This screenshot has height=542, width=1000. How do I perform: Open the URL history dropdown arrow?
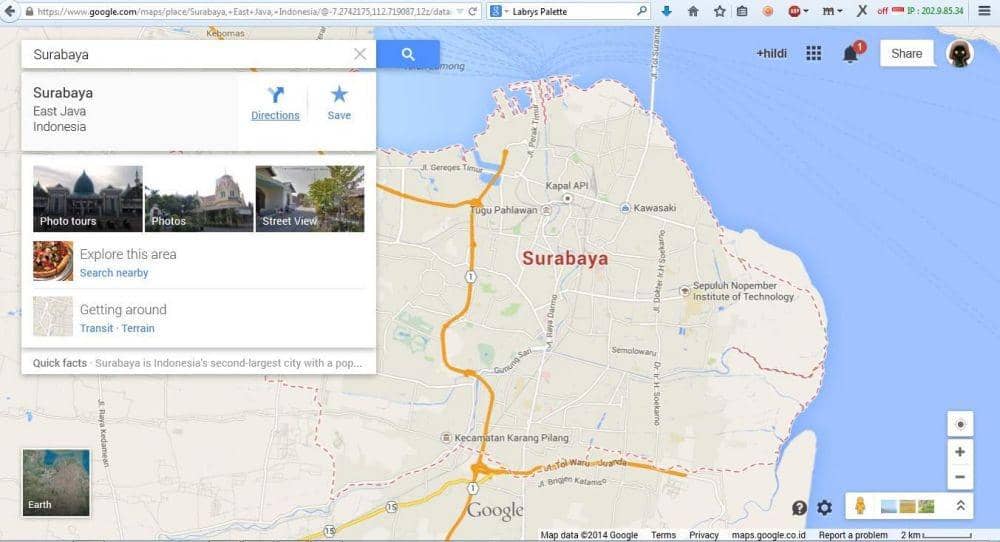click(x=459, y=11)
